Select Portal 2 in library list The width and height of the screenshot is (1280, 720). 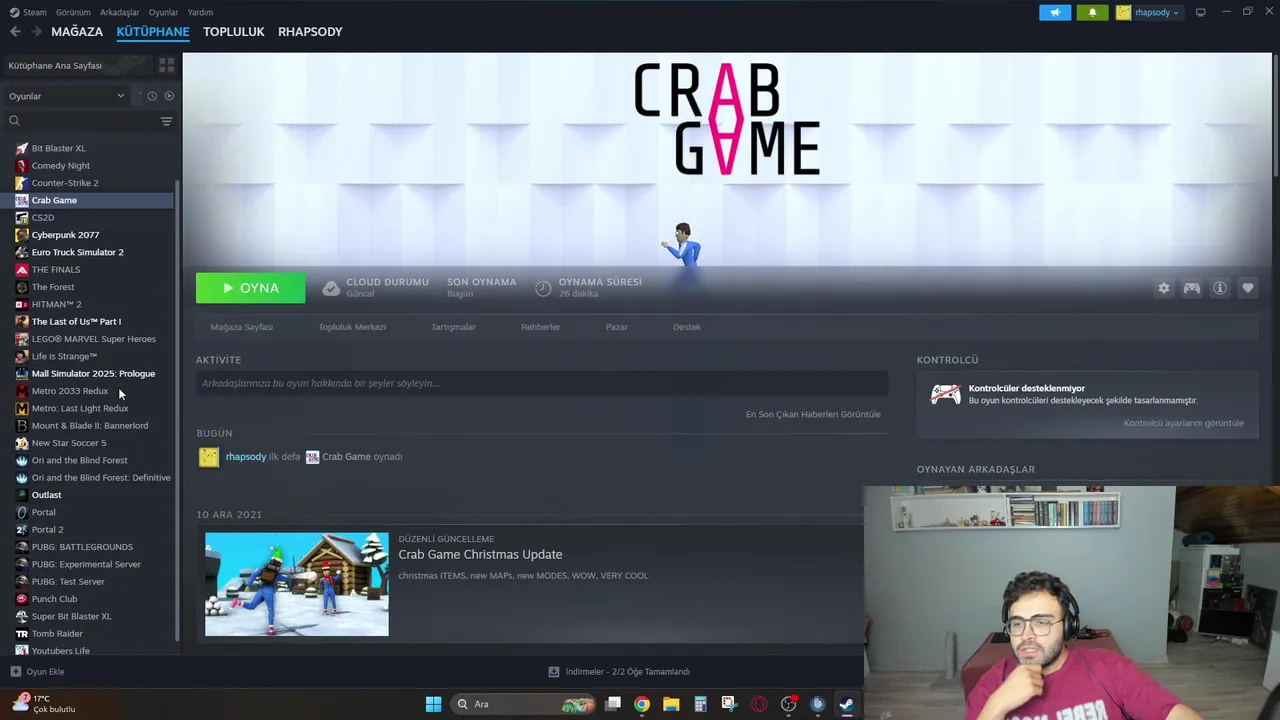[48, 530]
